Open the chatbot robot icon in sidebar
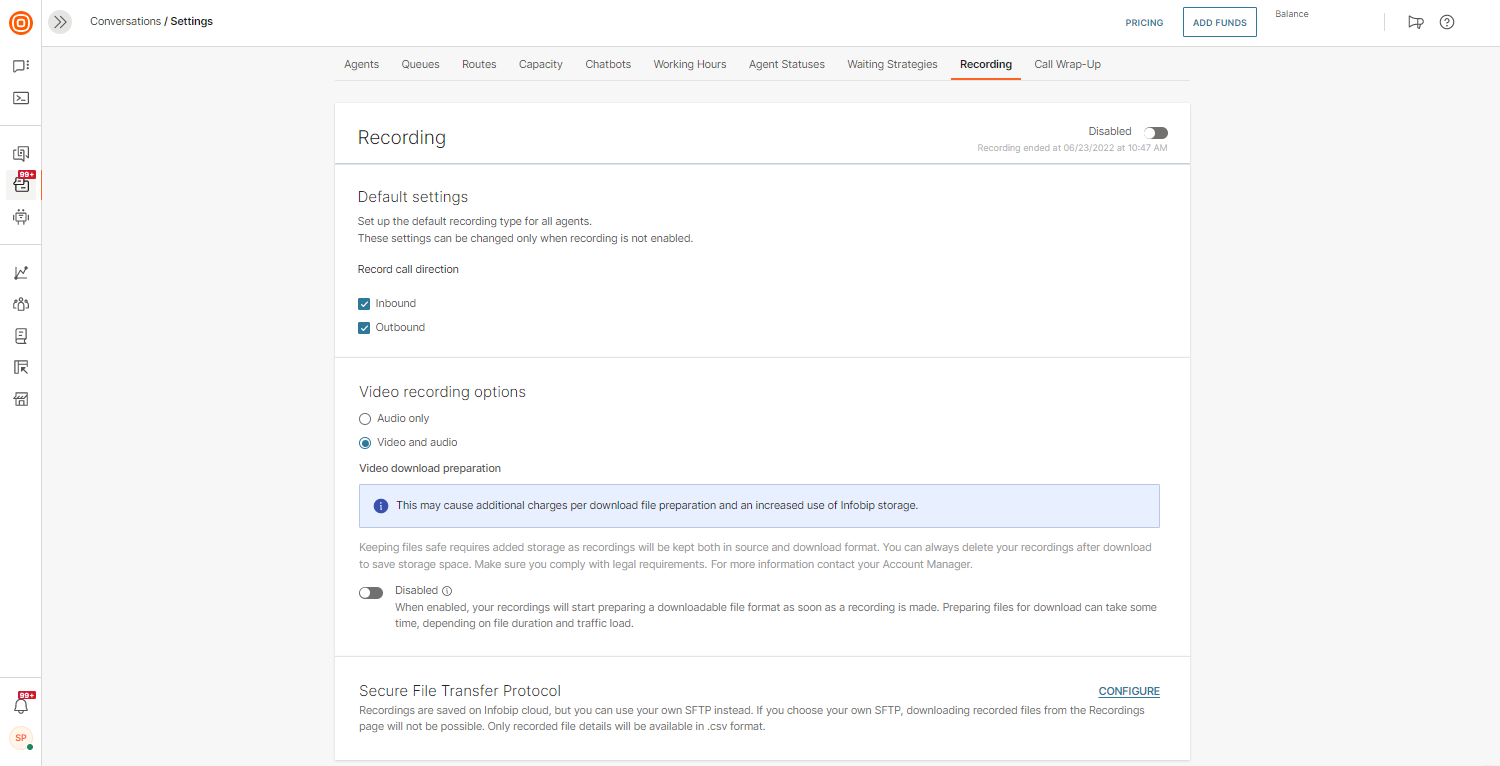 [x=21, y=216]
